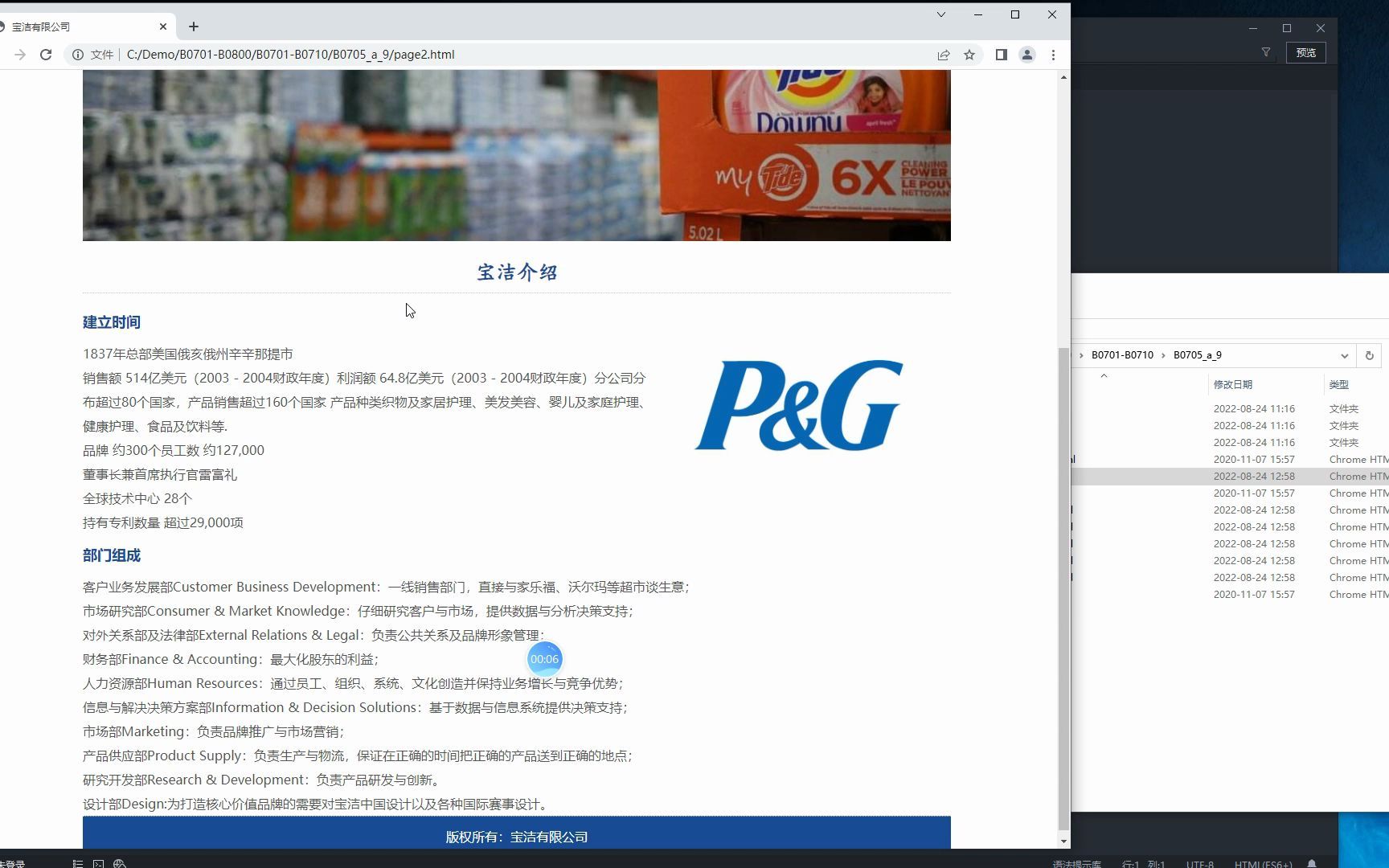Click the Tide product banner image
Image resolution: width=1389 pixels, height=868 pixels.
(517, 155)
